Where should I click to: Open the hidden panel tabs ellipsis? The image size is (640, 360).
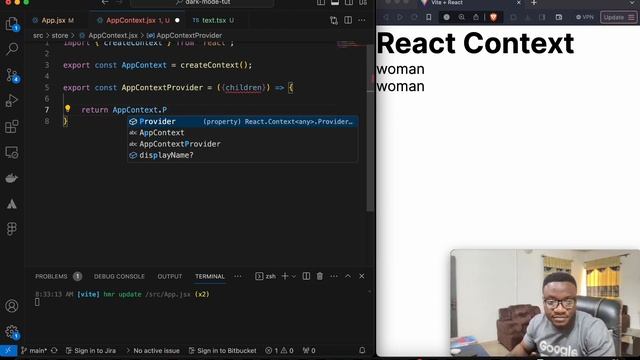(238, 276)
